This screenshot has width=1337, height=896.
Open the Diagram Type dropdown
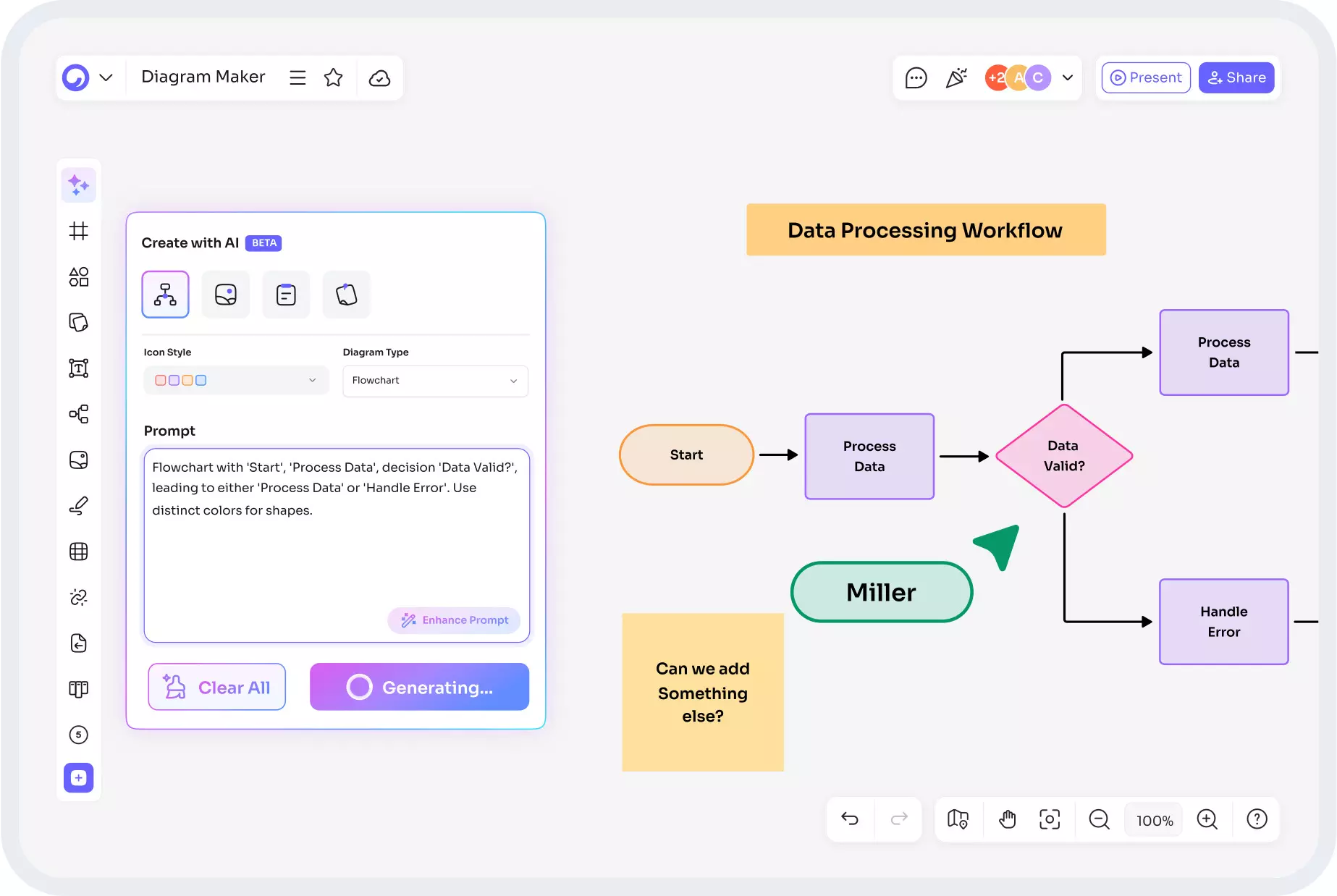[x=434, y=381]
